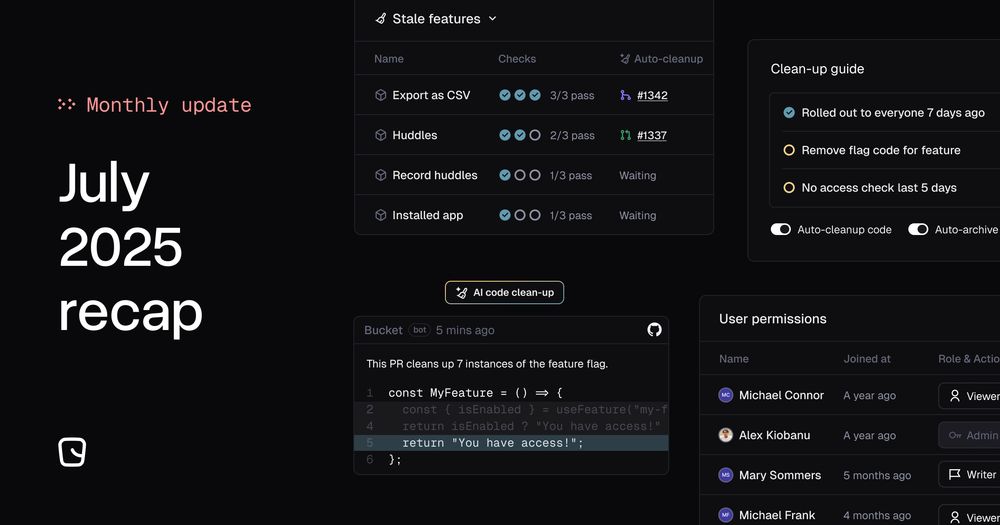Toggle the Auto-cleanup code switch

pyautogui.click(x=780, y=230)
